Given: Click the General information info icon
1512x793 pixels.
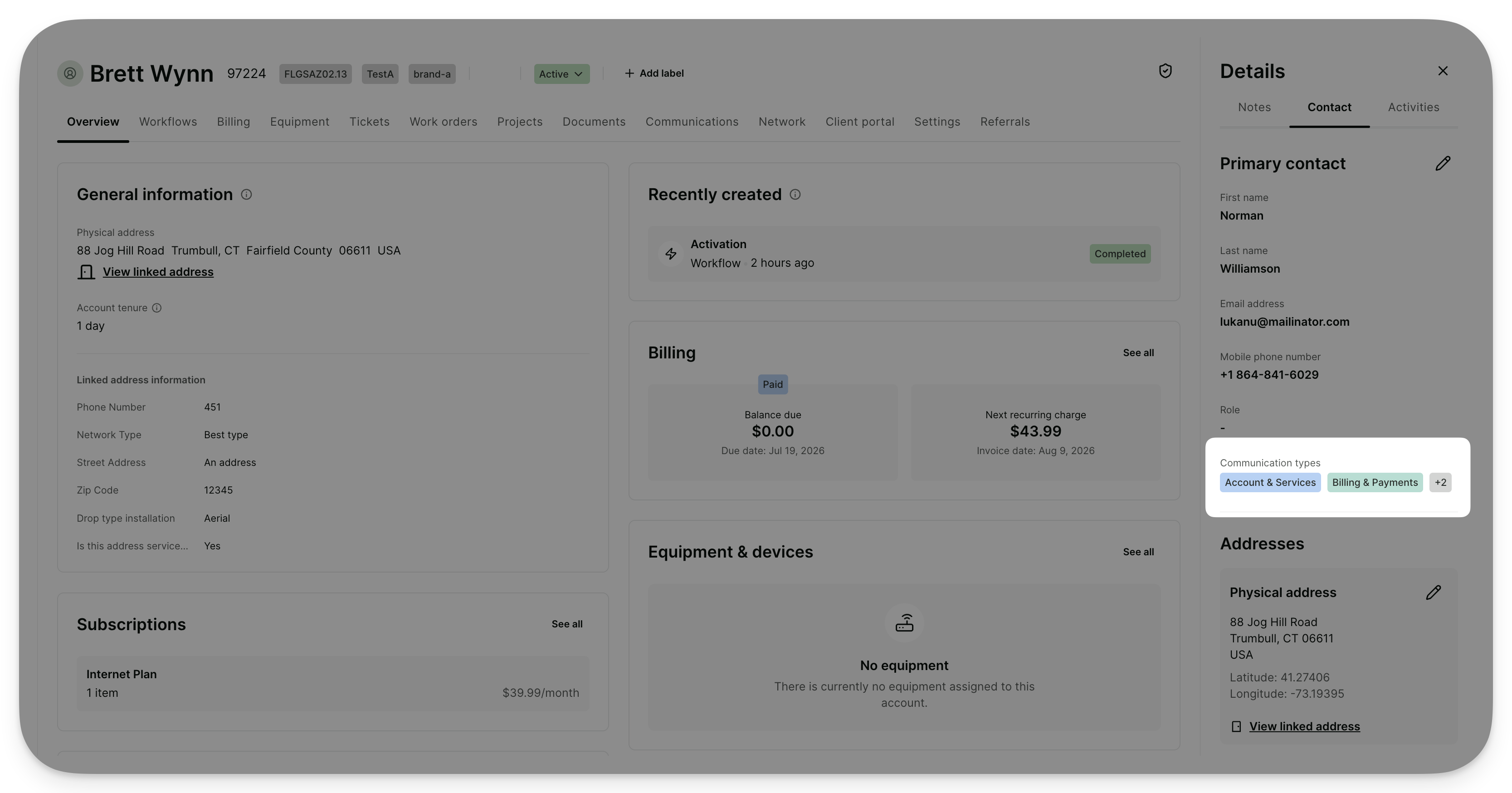Looking at the screenshot, I should (x=247, y=194).
